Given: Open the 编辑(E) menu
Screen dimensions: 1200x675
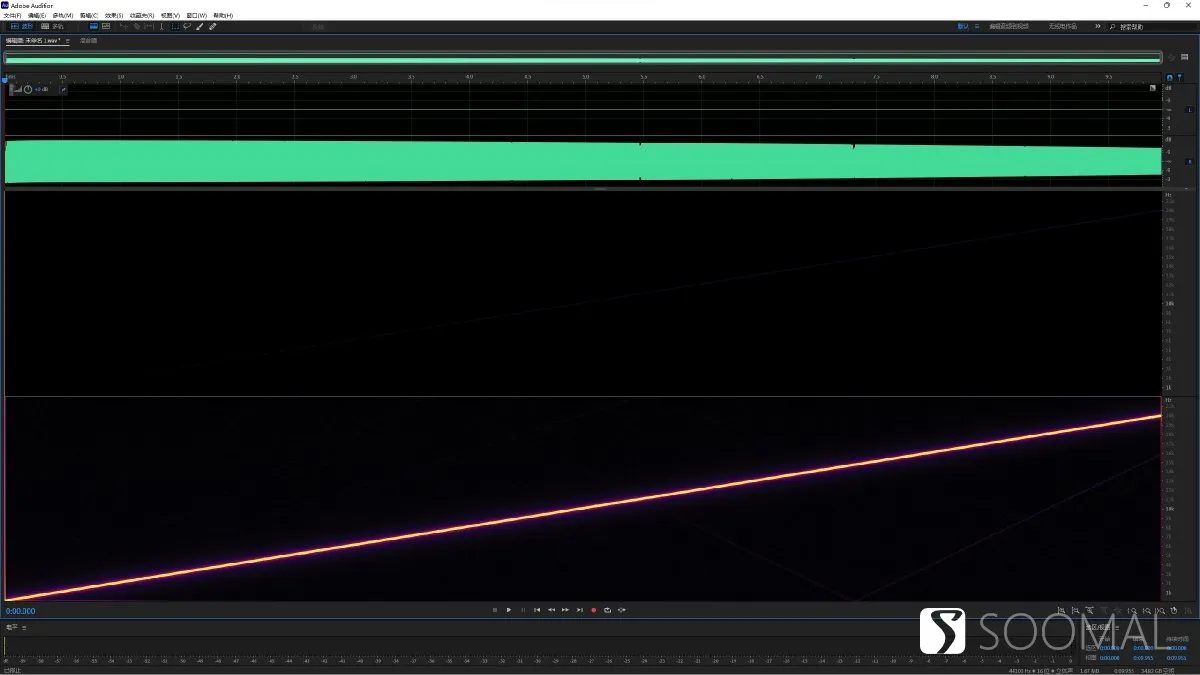Looking at the screenshot, I should point(37,16).
